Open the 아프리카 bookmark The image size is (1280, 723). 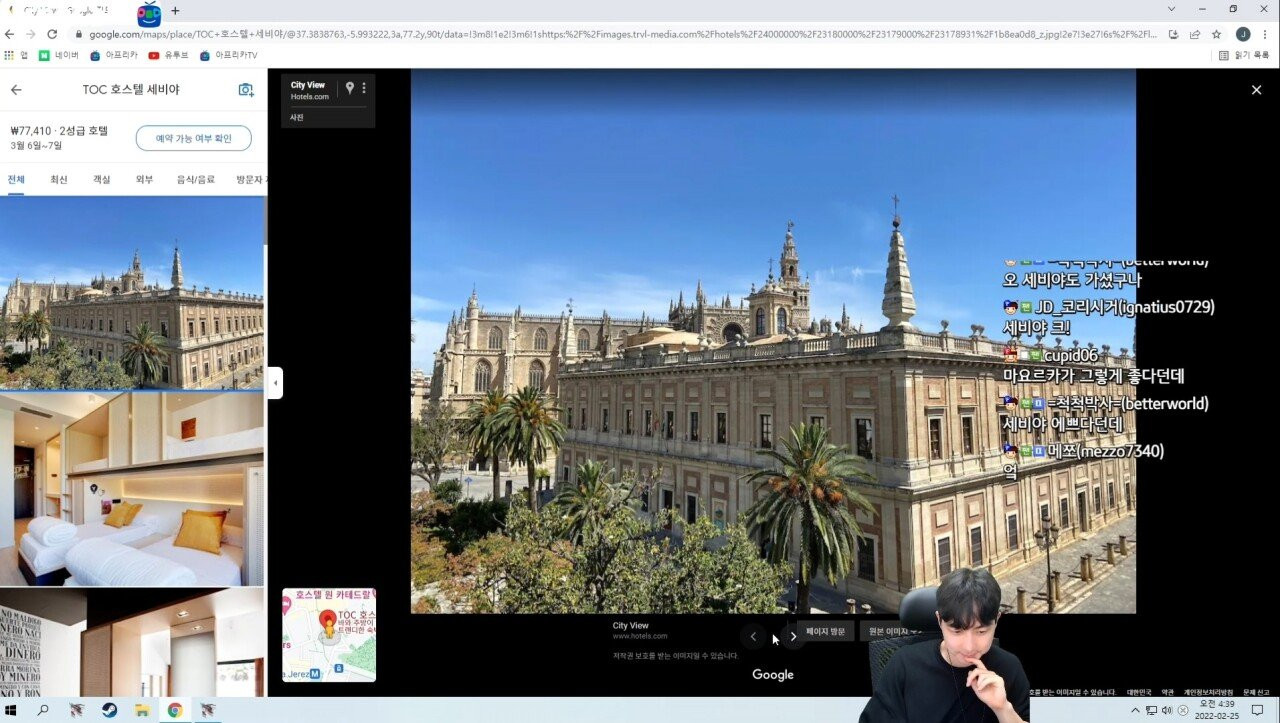pos(112,55)
